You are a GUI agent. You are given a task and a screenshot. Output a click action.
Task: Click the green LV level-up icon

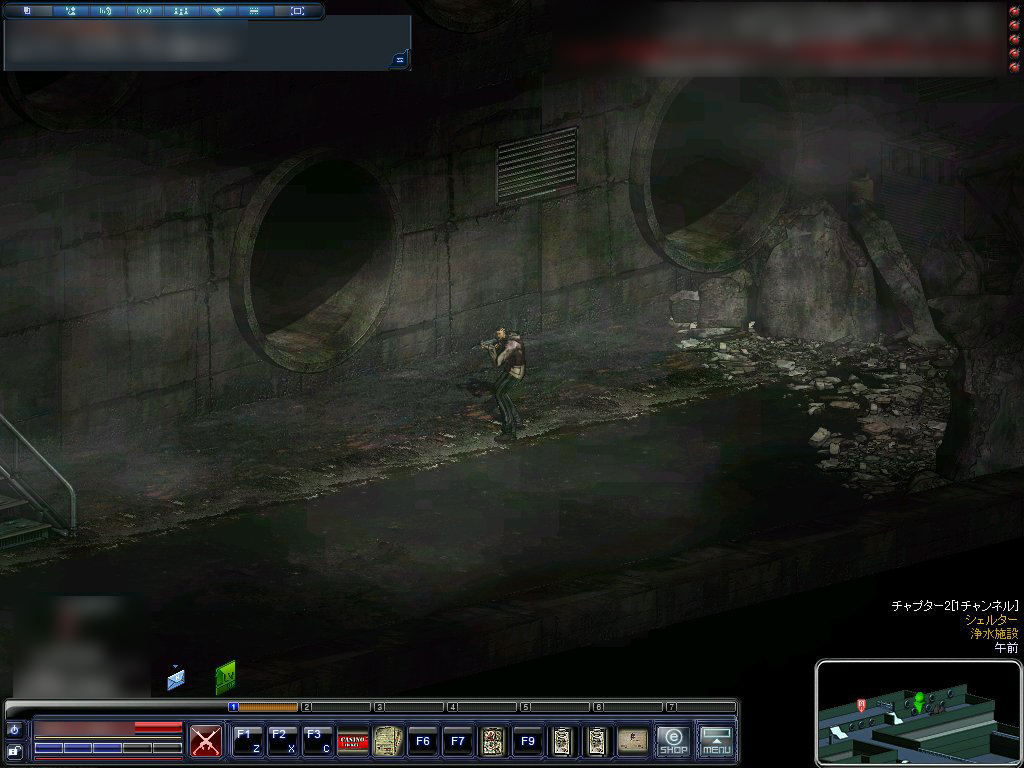[x=225, y=677]
